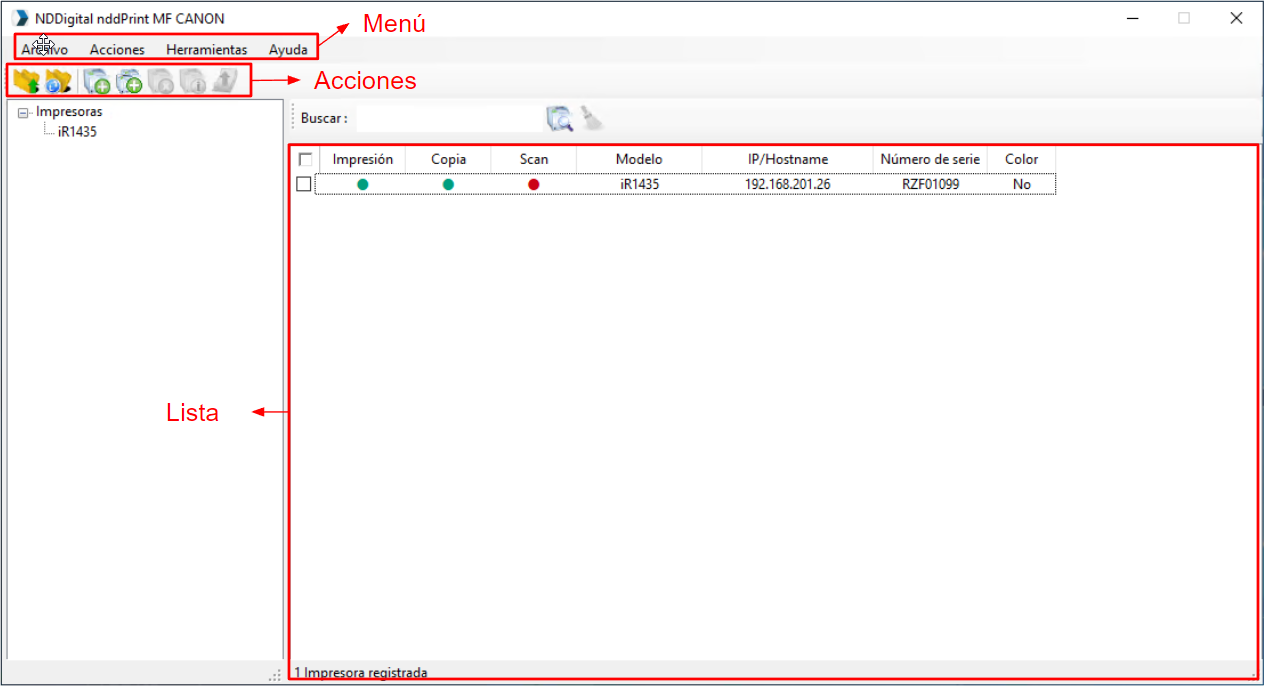Click the first add printer icon
Screen dimensions: 1264x686
point(96,81)
